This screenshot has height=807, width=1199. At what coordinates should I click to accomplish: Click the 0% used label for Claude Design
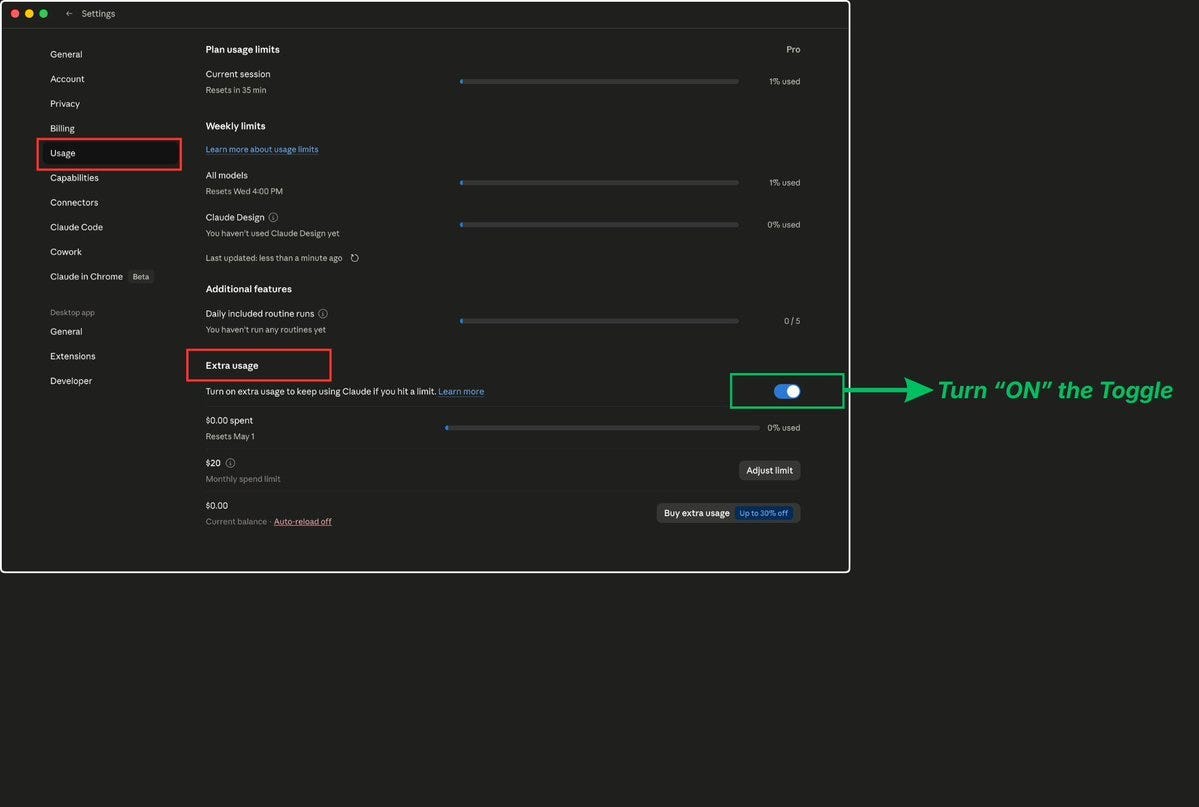(784, 225)
